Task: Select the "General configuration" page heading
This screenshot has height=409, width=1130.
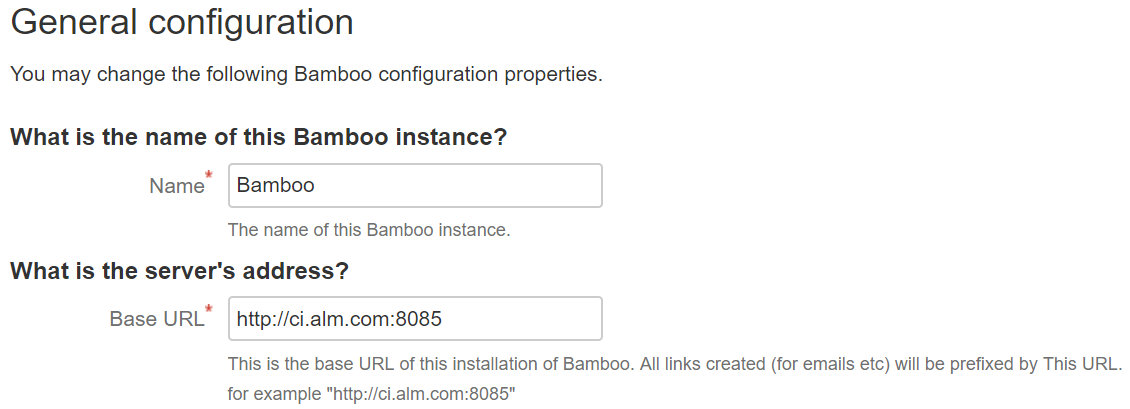Action: (181, 23)
